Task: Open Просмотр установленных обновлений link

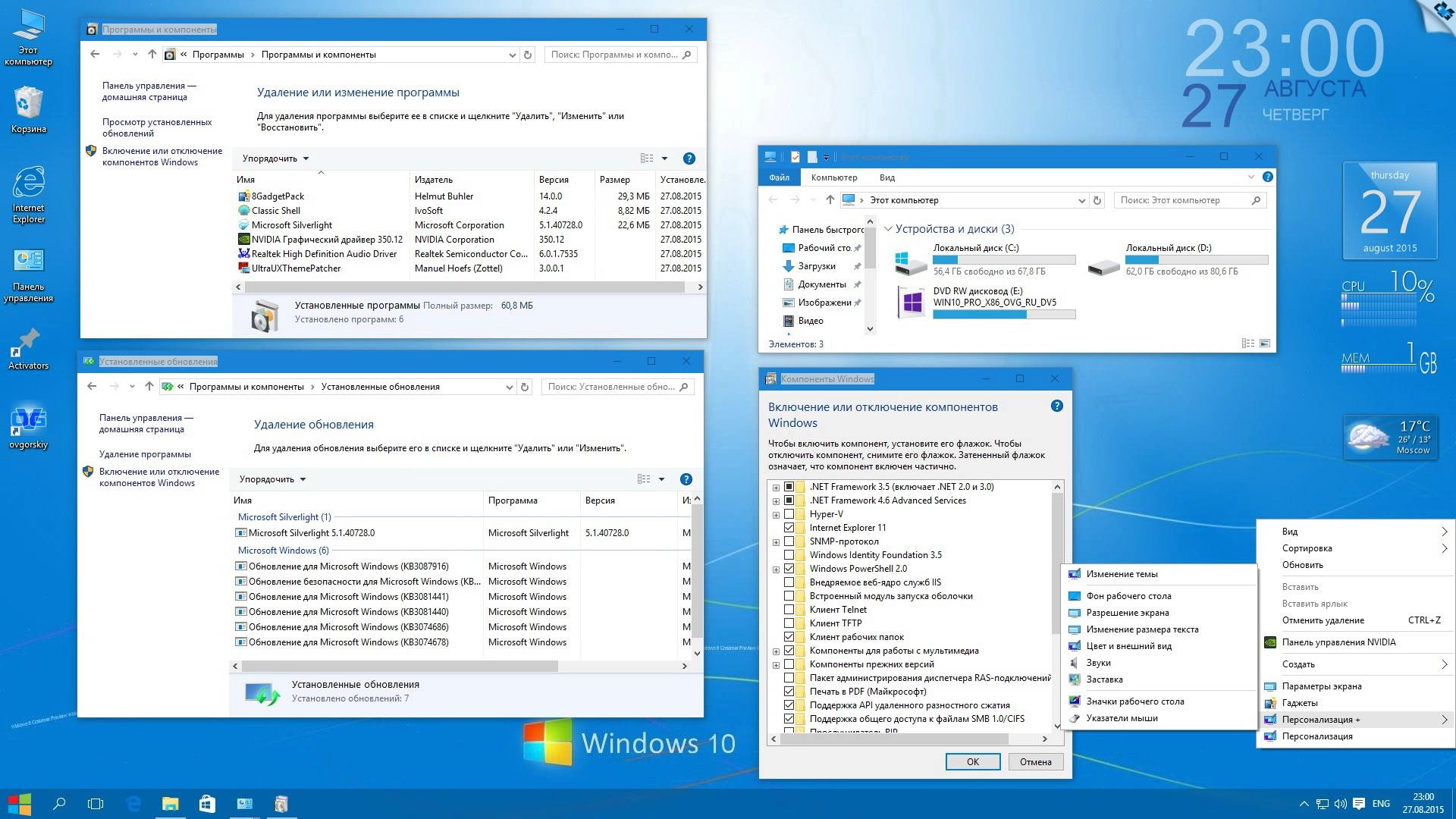Action: [x=157, y=127]
